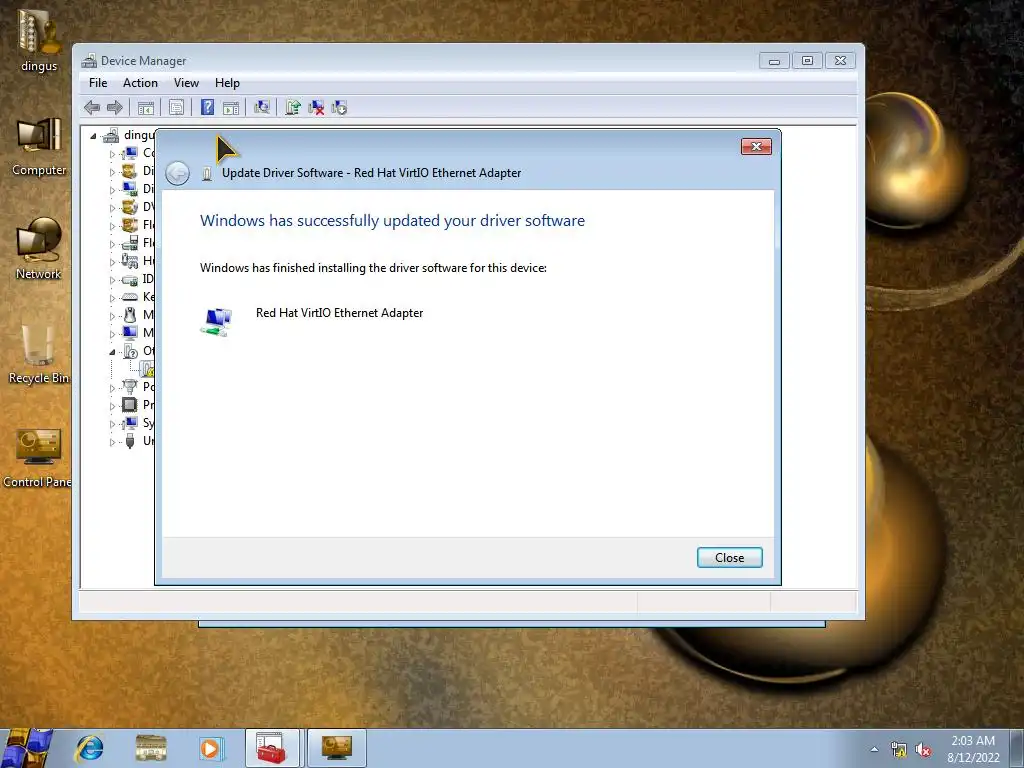Open the File menu
1024x768 pixels.
pyautogui.click(x=98, y=83)
